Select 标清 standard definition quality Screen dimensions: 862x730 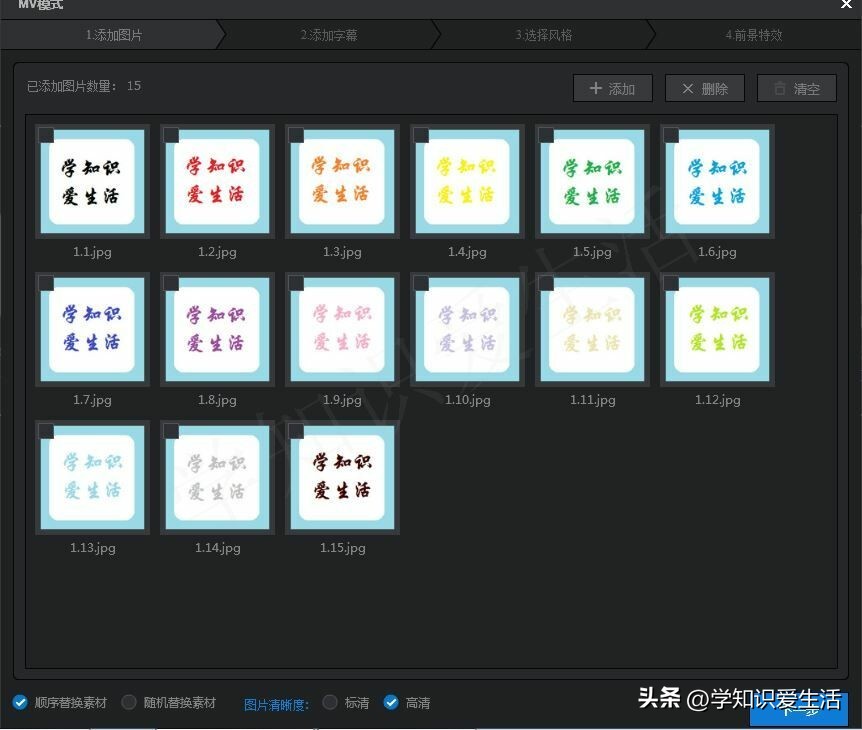(330, 703)
